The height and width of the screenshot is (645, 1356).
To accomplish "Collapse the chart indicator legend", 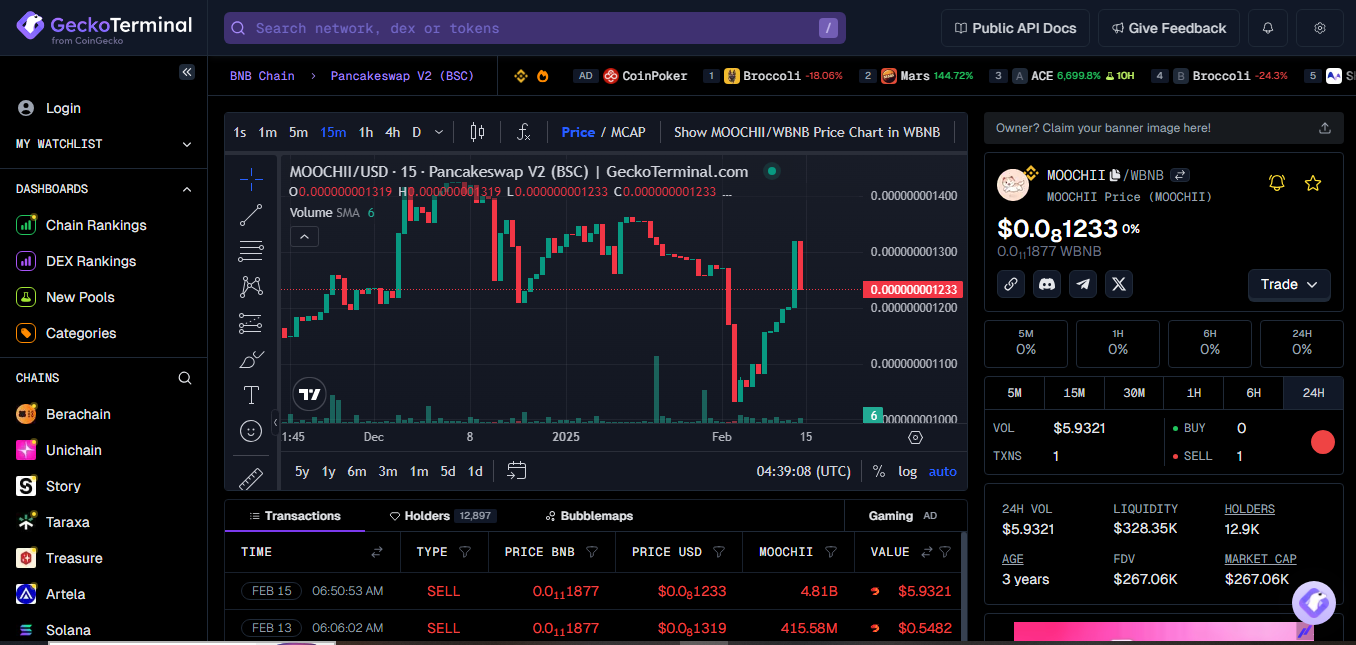I will coord(304,237).
